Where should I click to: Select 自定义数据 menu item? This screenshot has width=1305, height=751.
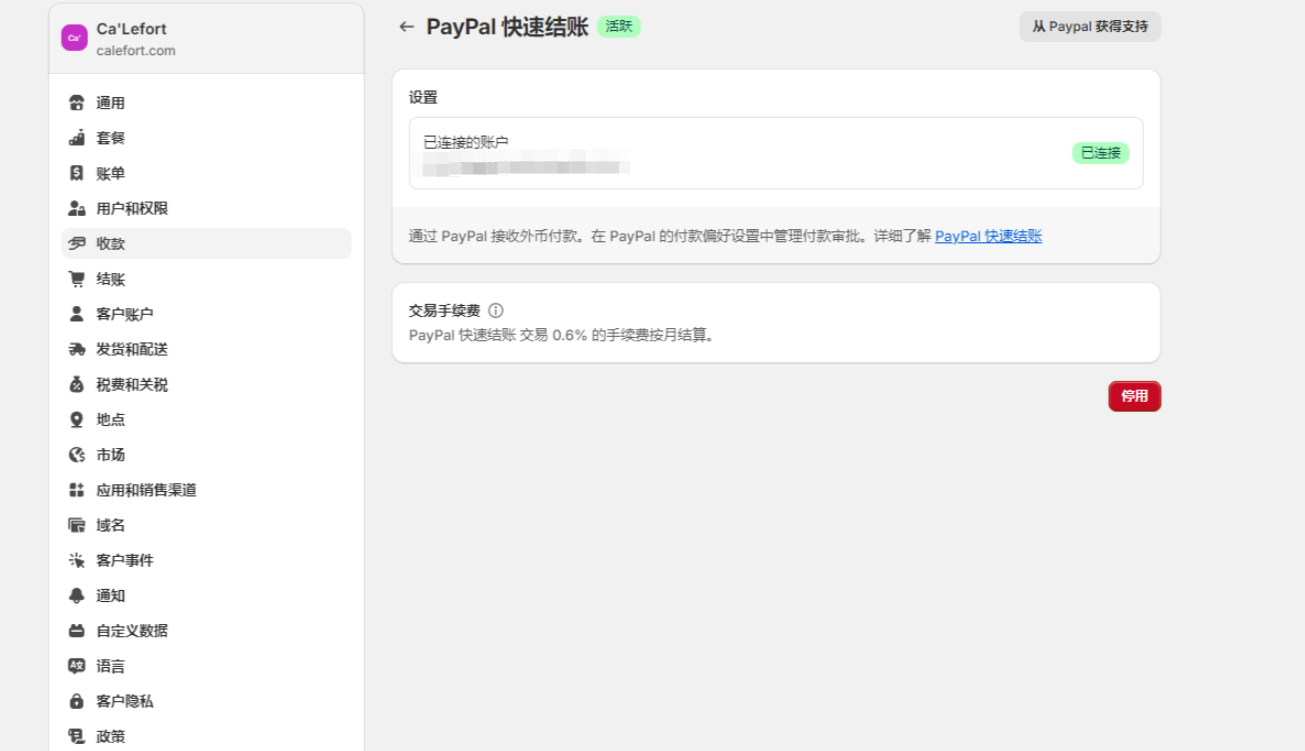206,631
